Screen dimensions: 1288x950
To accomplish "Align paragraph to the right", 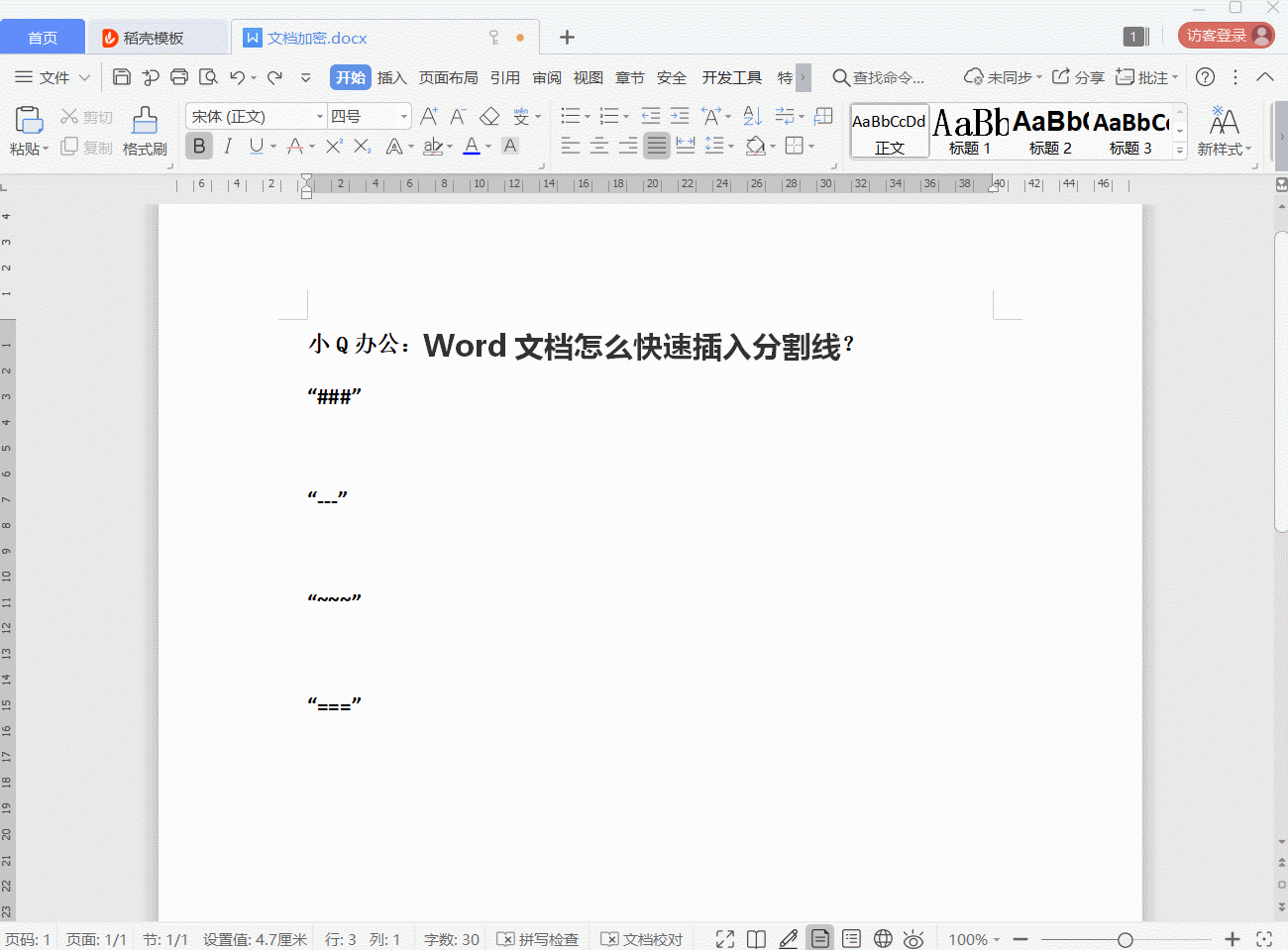I will [x=628, y=147].
